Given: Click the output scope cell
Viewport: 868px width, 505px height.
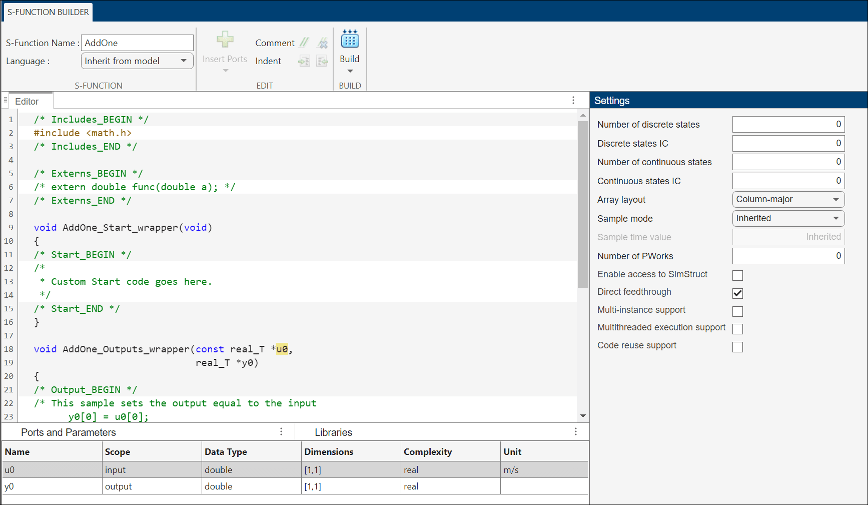Looking at the screenshot, I should point(152,487).
